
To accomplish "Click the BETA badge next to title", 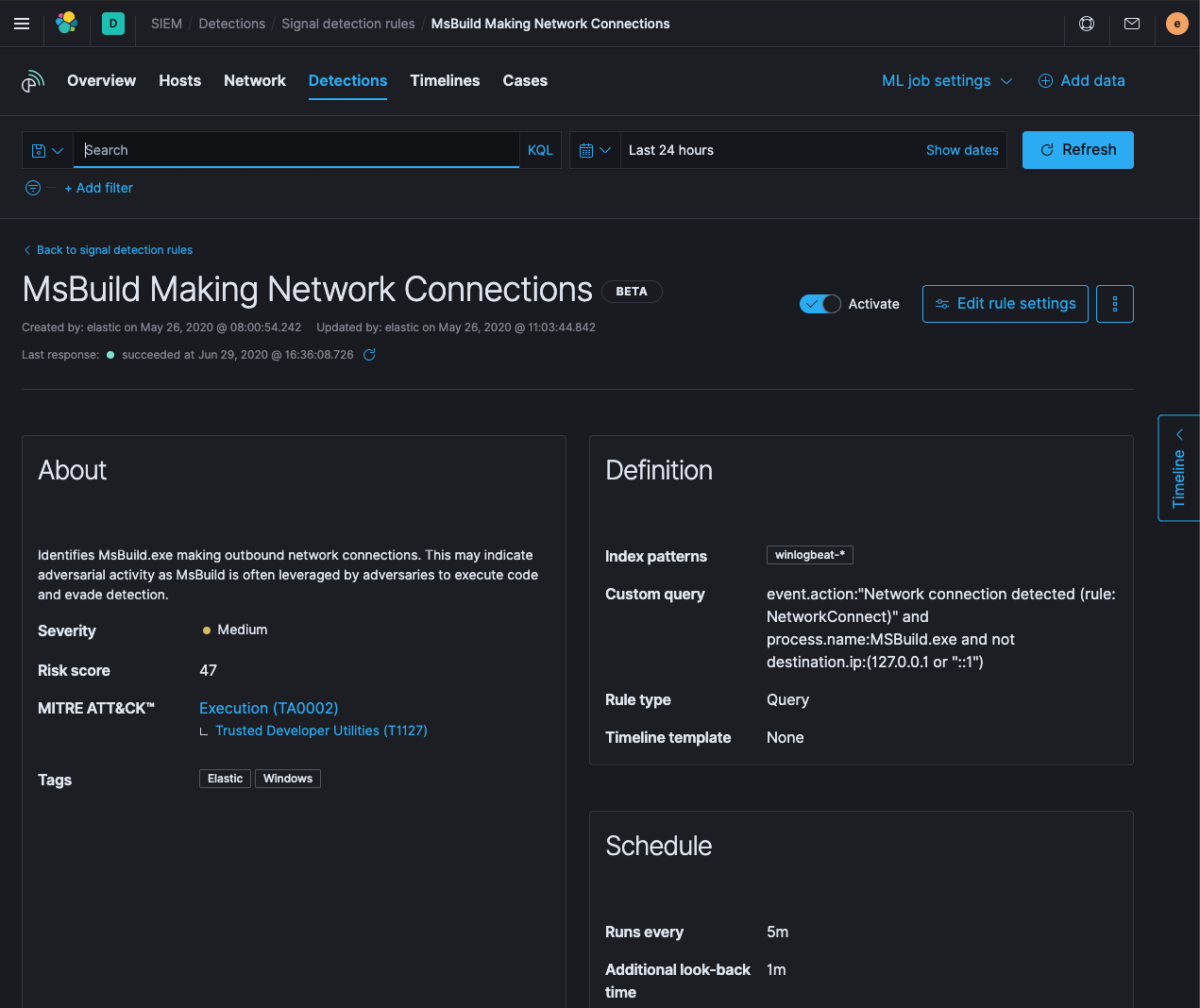I will 632,292.
